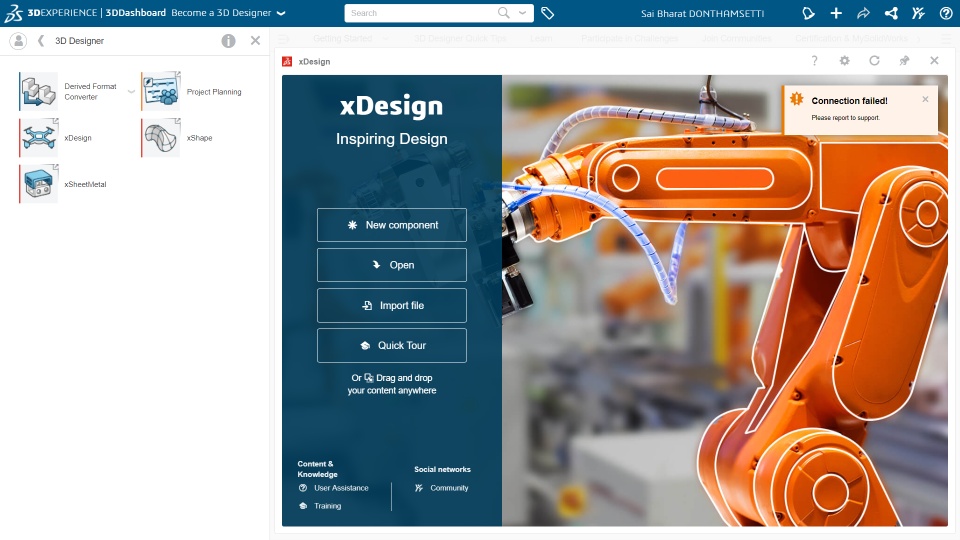
Task: Launch the xDesign app icon in sidebar
Action: pyautogui.click(x=39, y=138)
